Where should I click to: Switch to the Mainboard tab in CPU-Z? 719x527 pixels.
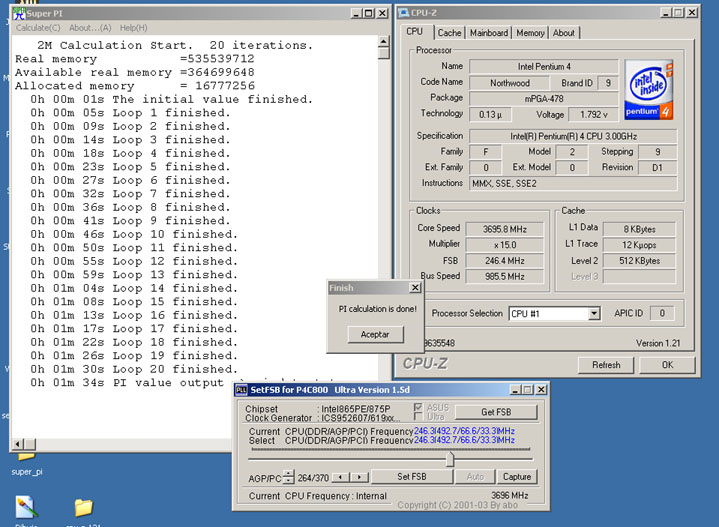point(489,33)
